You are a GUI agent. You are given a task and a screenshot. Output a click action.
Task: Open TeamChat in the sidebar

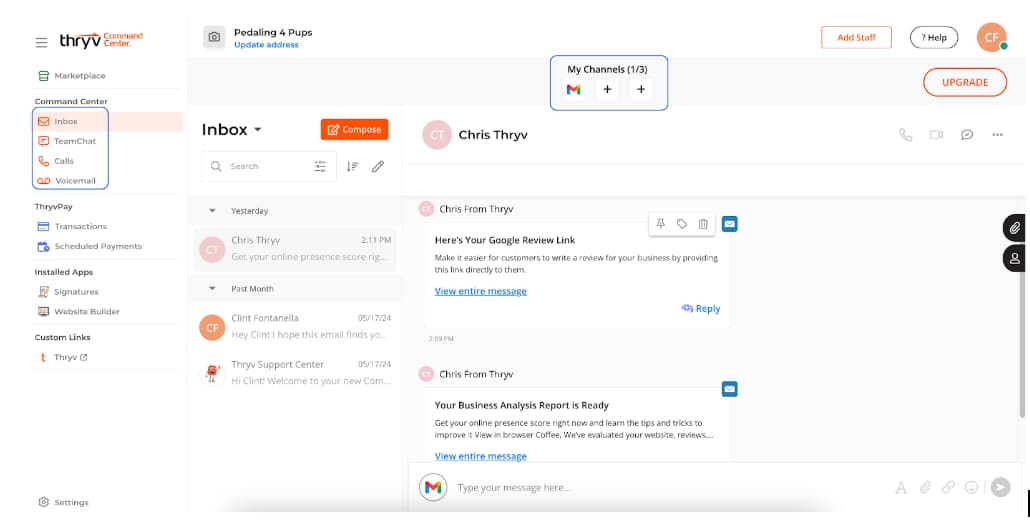tap(67, 141)
